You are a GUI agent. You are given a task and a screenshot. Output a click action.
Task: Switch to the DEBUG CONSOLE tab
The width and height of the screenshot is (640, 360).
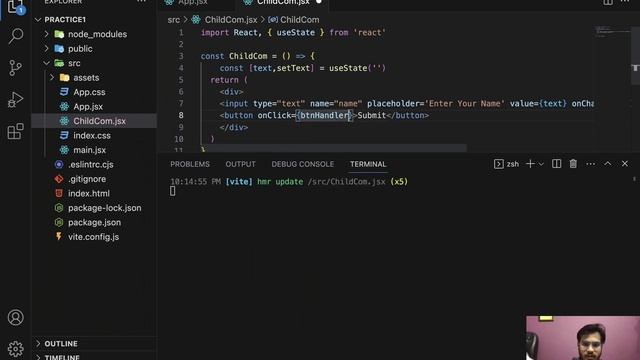click(302, 164)
